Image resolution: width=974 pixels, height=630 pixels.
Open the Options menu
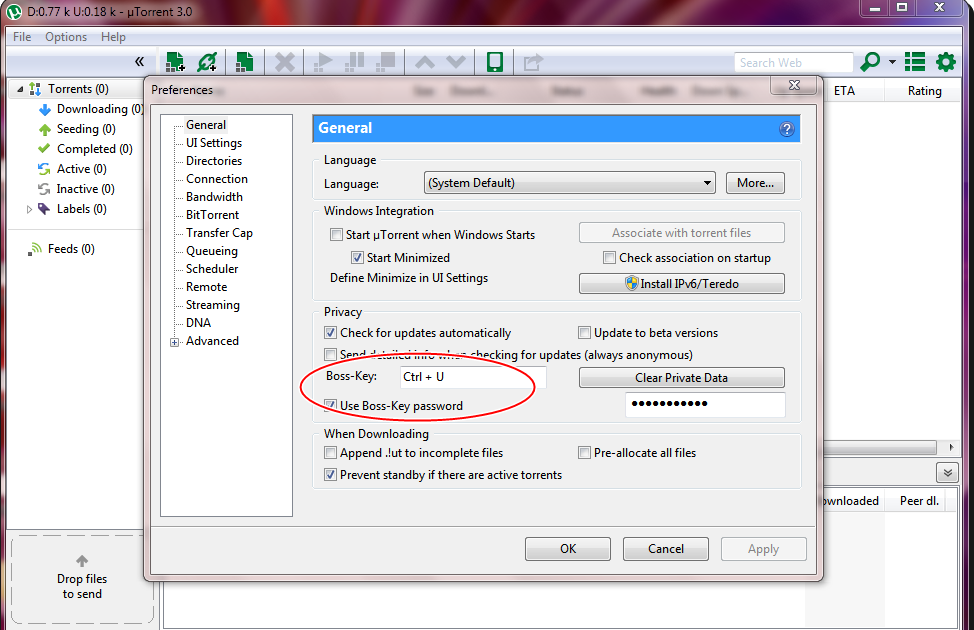[66, 37]
